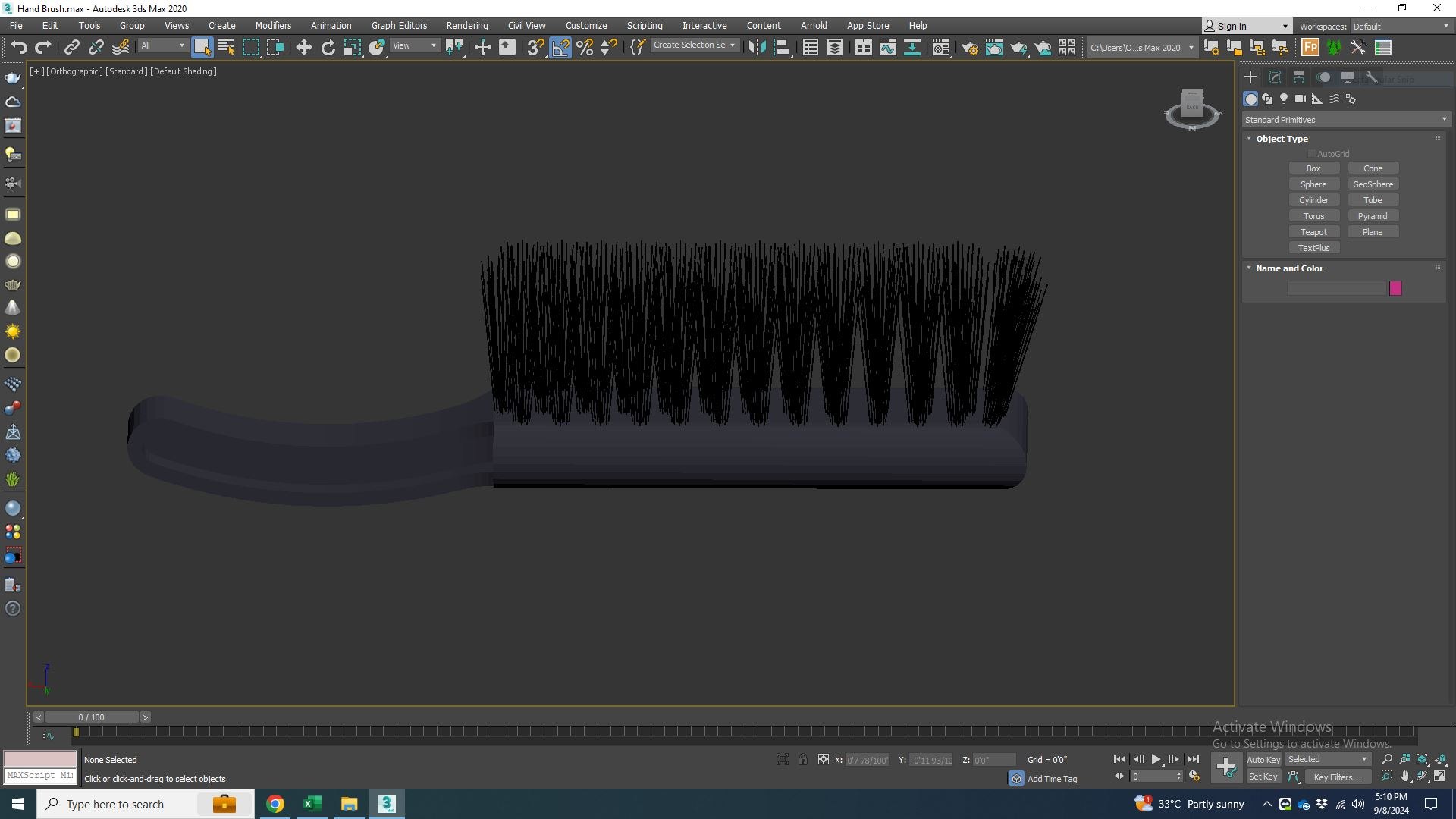
Task: Select the Select and Move tool
Action: [303, 47]
